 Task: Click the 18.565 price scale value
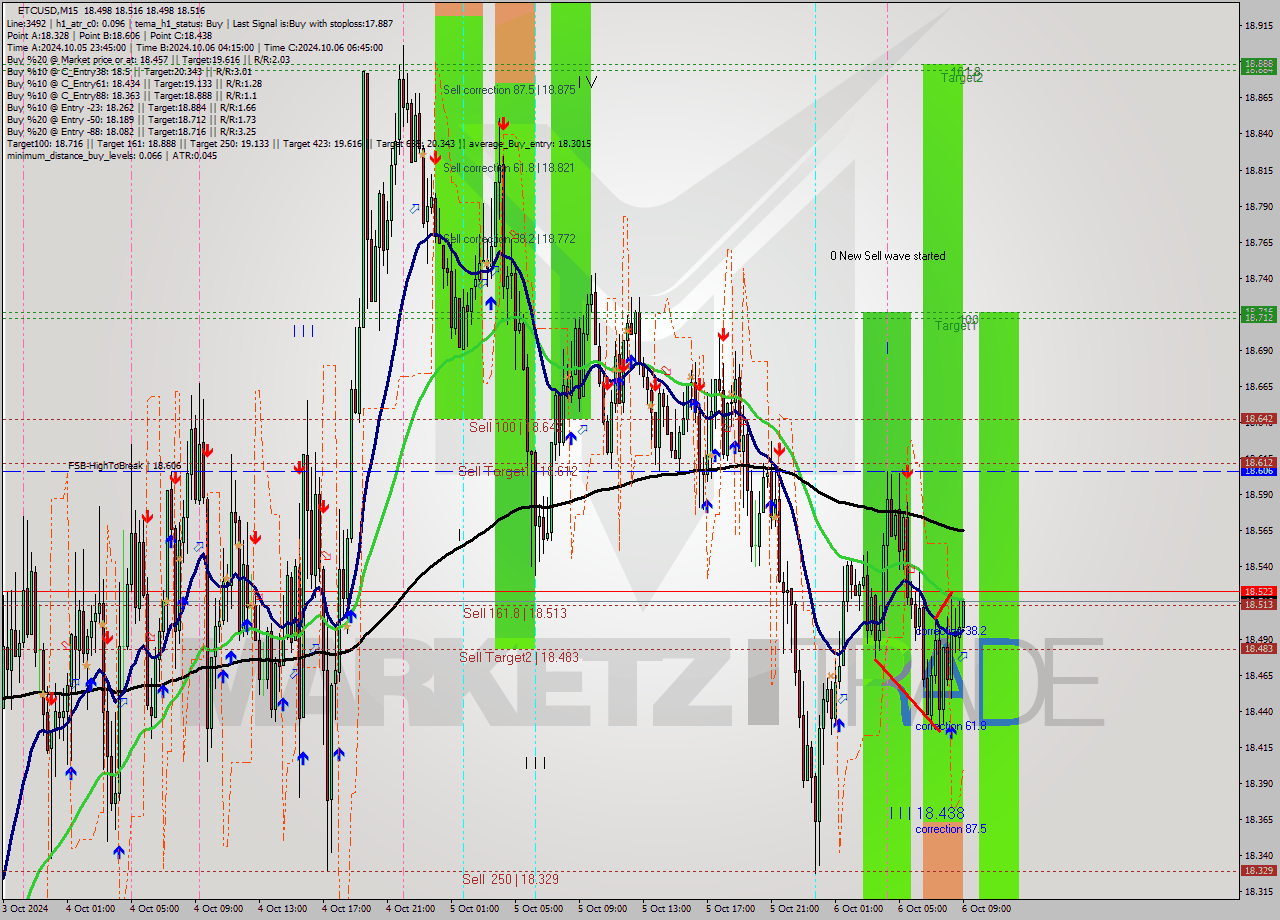[1258, 530]
